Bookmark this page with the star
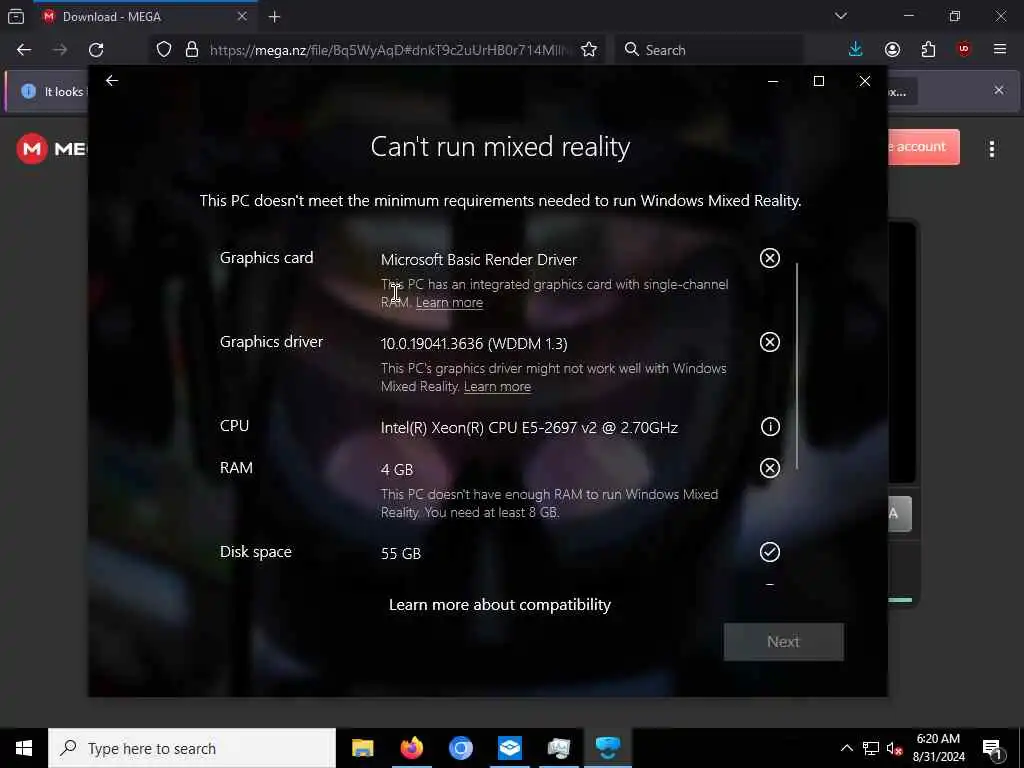 pyautogui.click(x=588, y=50)
